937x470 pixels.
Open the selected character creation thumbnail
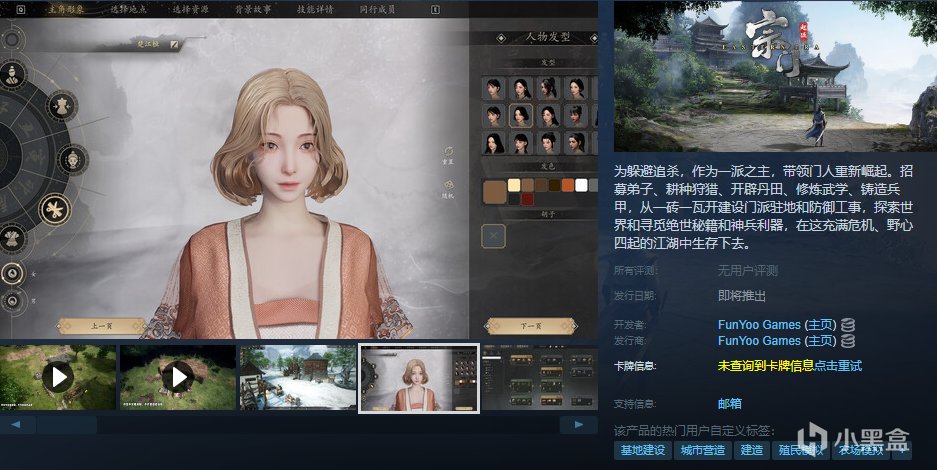pos(418,378)
